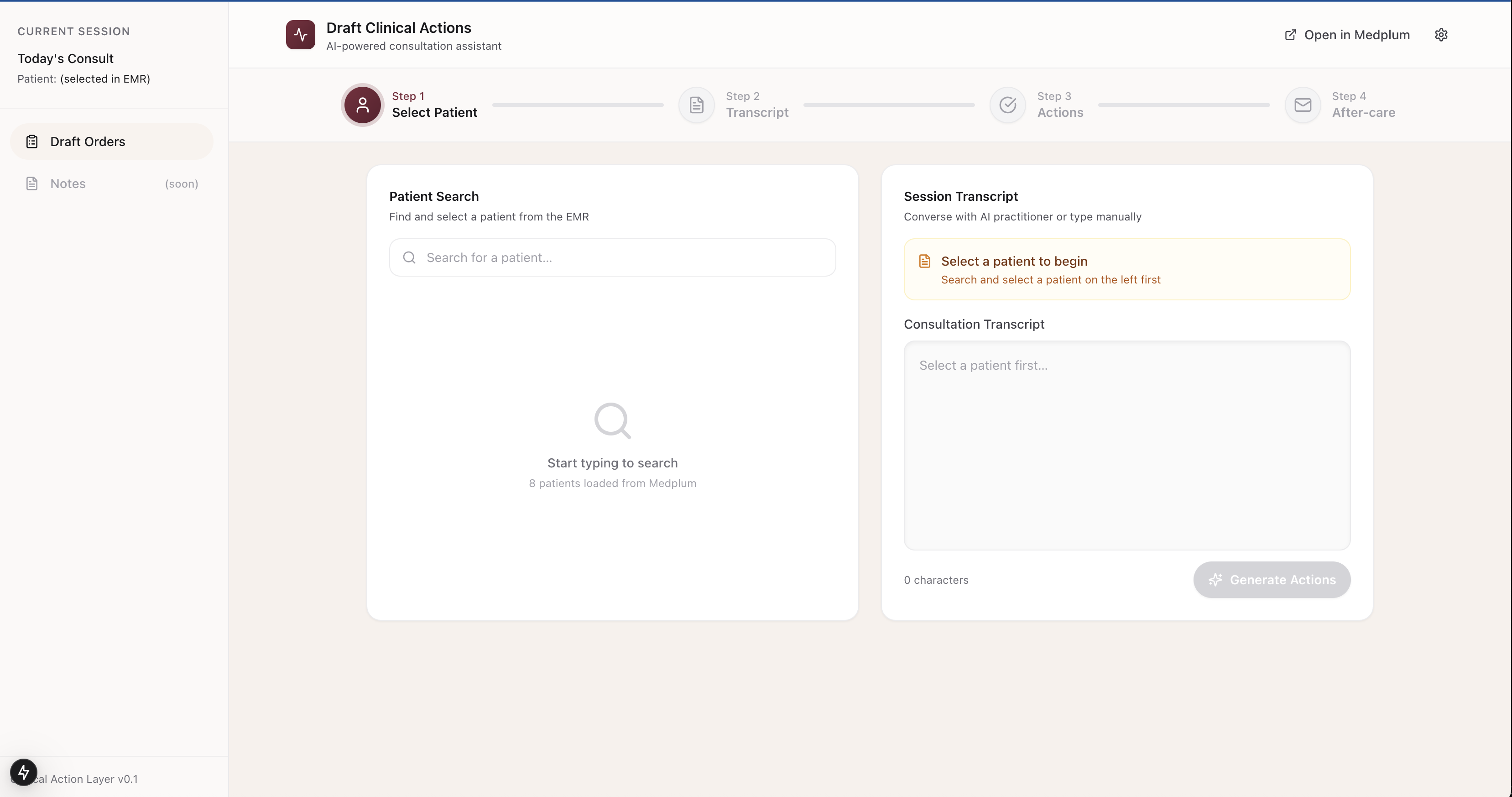Click the lightning bolt badge in bottom corner
The image size is (1512, 797).
coord(23,772)
